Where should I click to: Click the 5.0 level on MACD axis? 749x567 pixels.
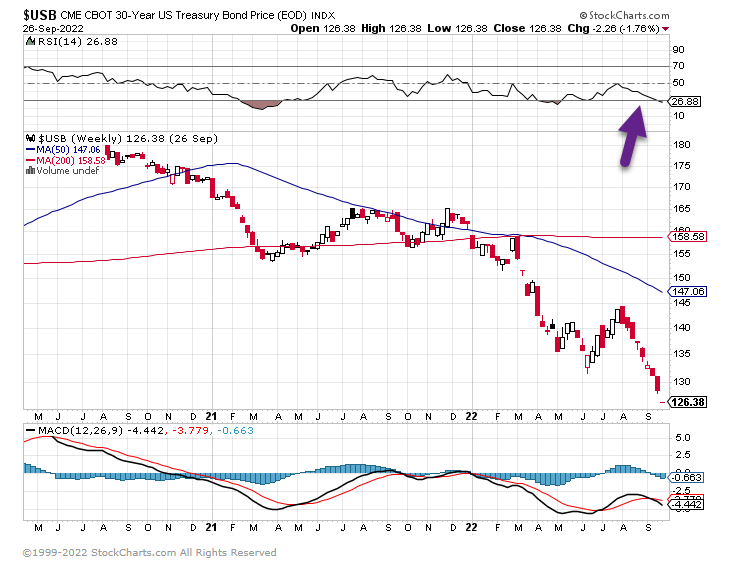tap(683, 438)
